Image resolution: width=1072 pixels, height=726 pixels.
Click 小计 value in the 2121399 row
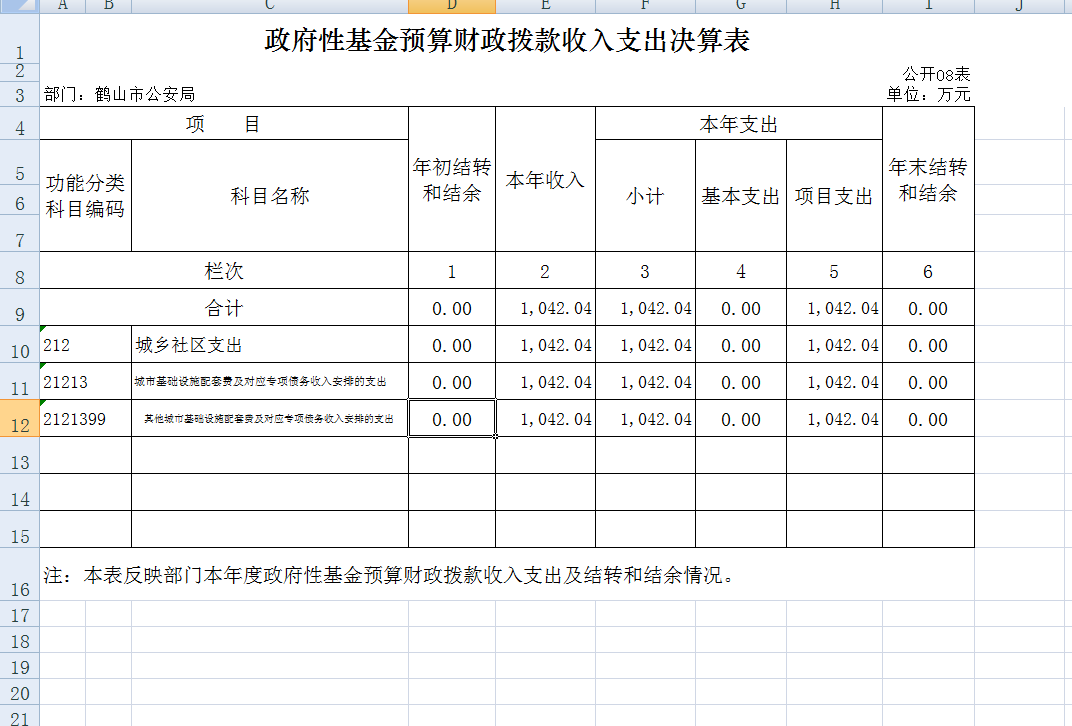(645, 418)
